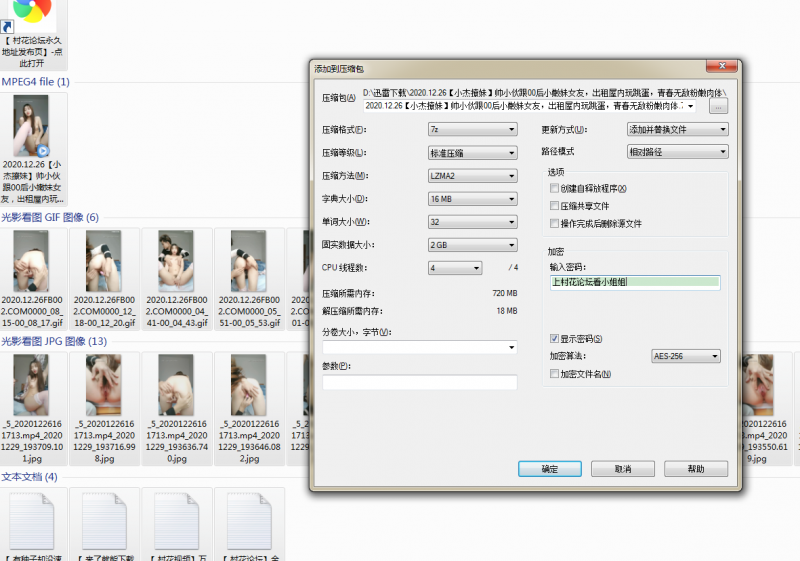Viewport: 800px width, 561px height.
Task: Uncheck the 显示密码 checkbox
Action: pyautogui.click(x=554, y=339)
